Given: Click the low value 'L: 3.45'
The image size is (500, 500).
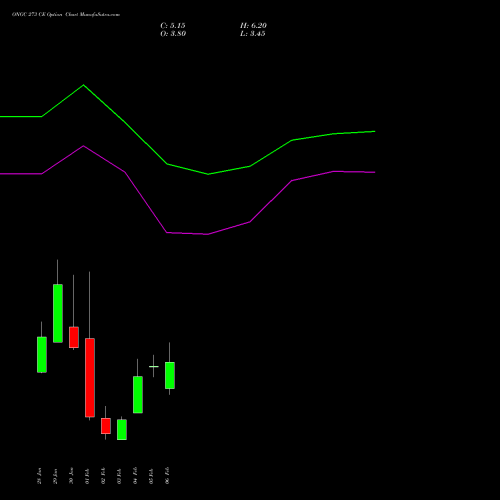Looking at the screenshot, I should click(x=253, y=34).
